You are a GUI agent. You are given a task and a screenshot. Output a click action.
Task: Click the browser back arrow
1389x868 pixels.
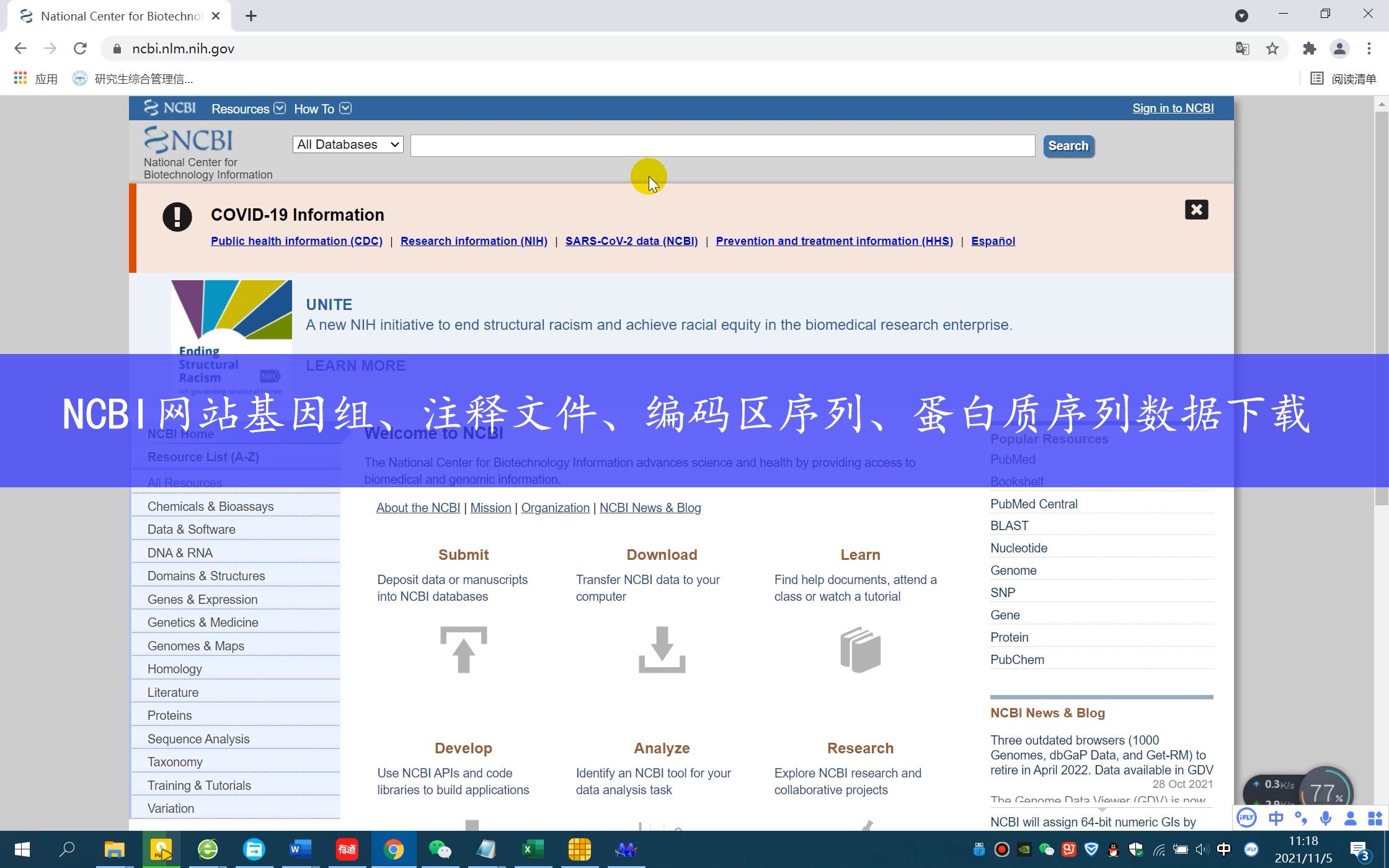tap(20, 48)
